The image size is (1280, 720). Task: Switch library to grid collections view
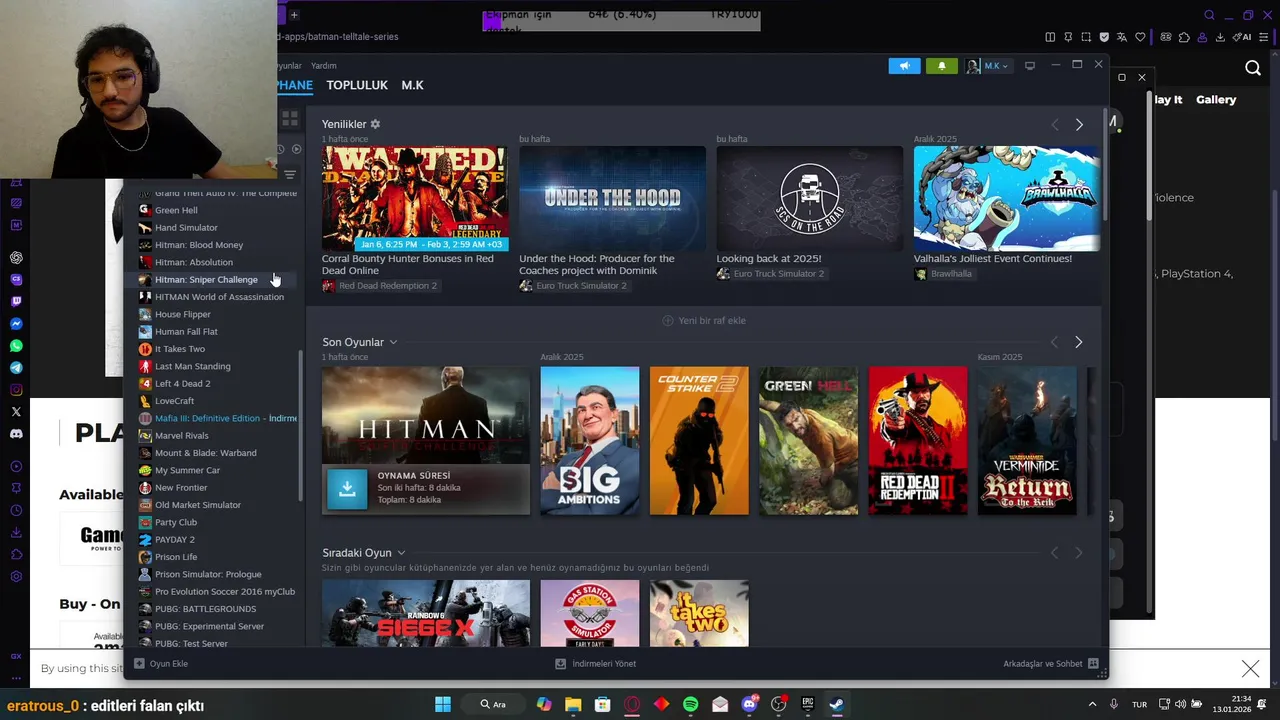[290, 118]
